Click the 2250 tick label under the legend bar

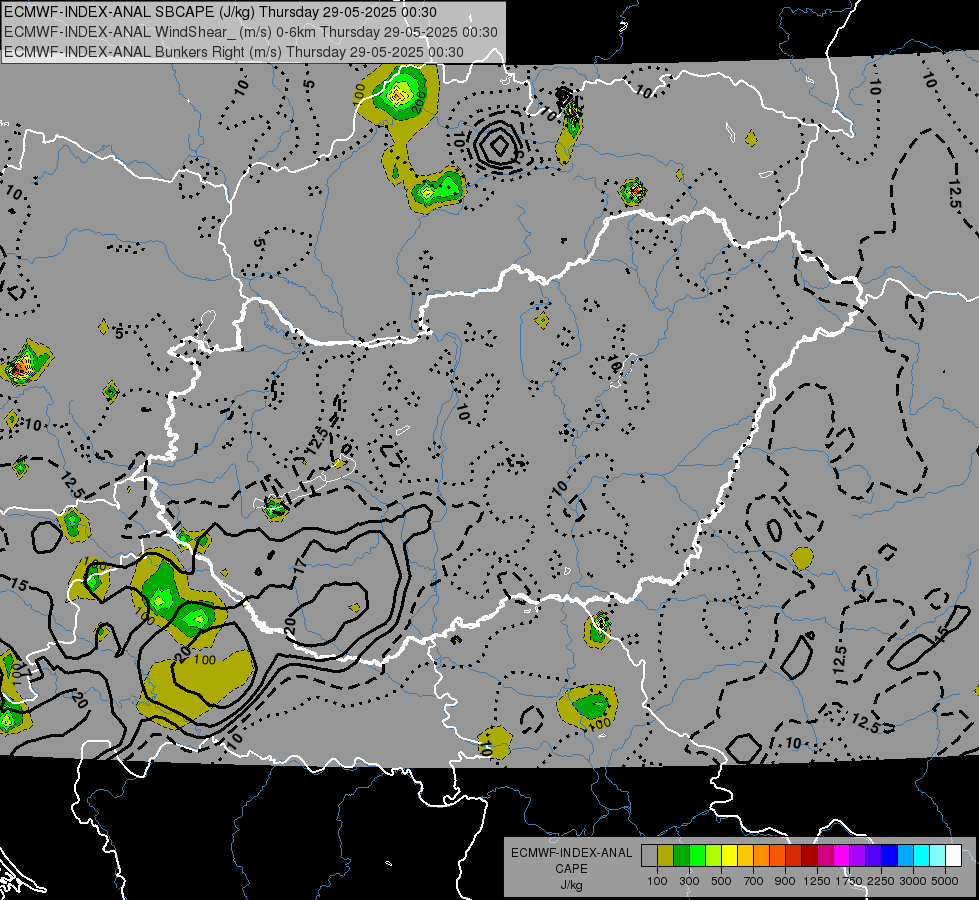tap(881, 881)
